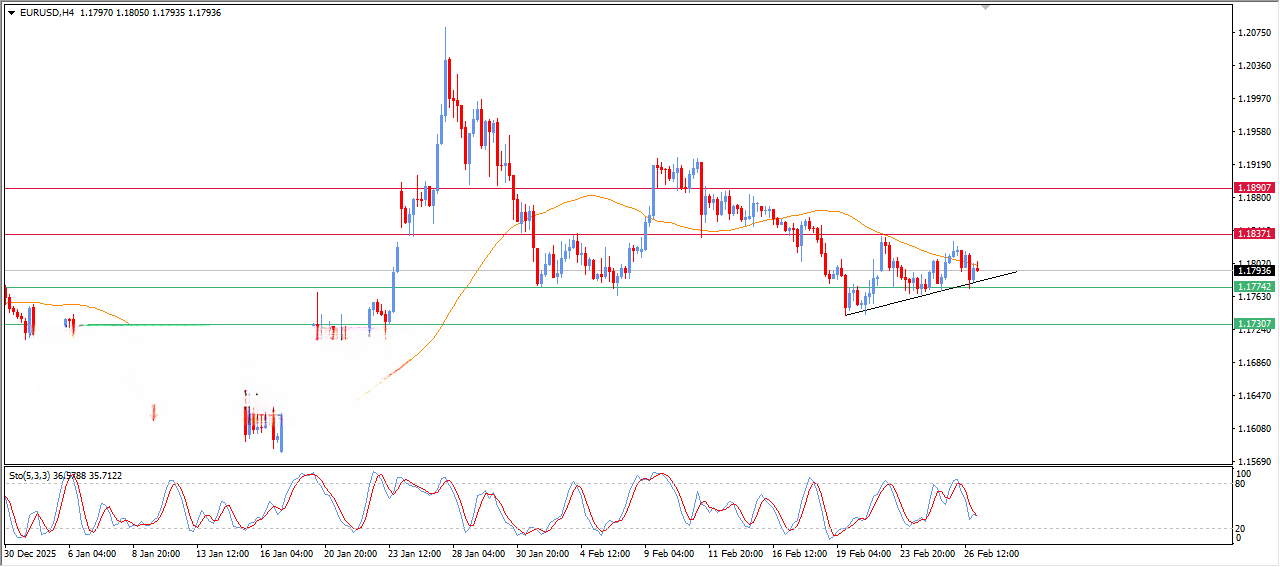Select the green 1.17742 price level tag
Viewport: 1280px width, 567px height.
pos(1253,287)
